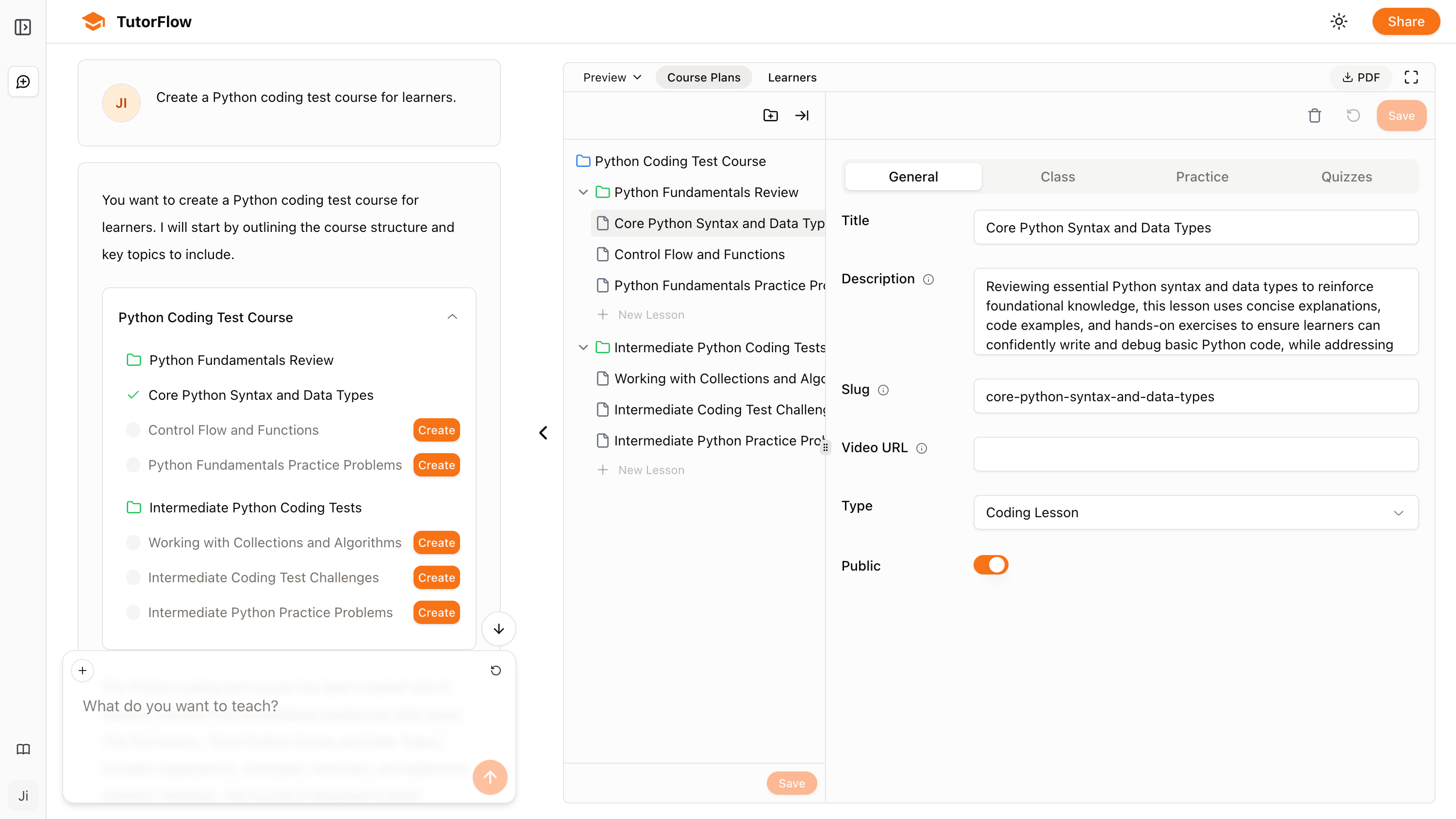This screenshot has width=1456, height=819.
Task: Click the refresh icon in chat input
Action: (x=496, y=671)
